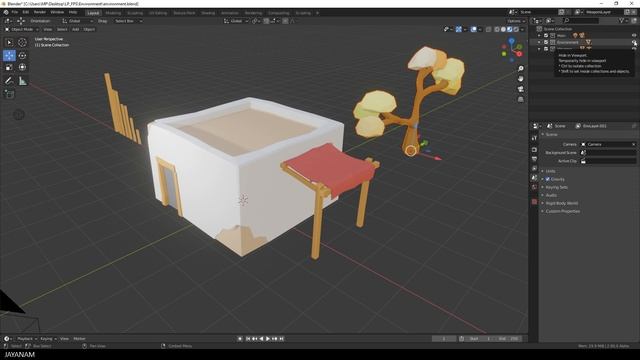Click the zoom magnifier viewport icon
640x360 pixels.
pos(520,69)
